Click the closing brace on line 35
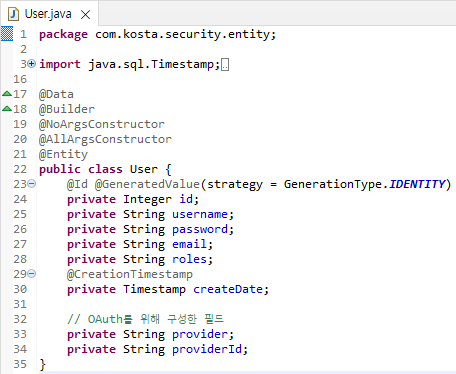Viewport: 456px width, 374px height. [x=42, y=365]
